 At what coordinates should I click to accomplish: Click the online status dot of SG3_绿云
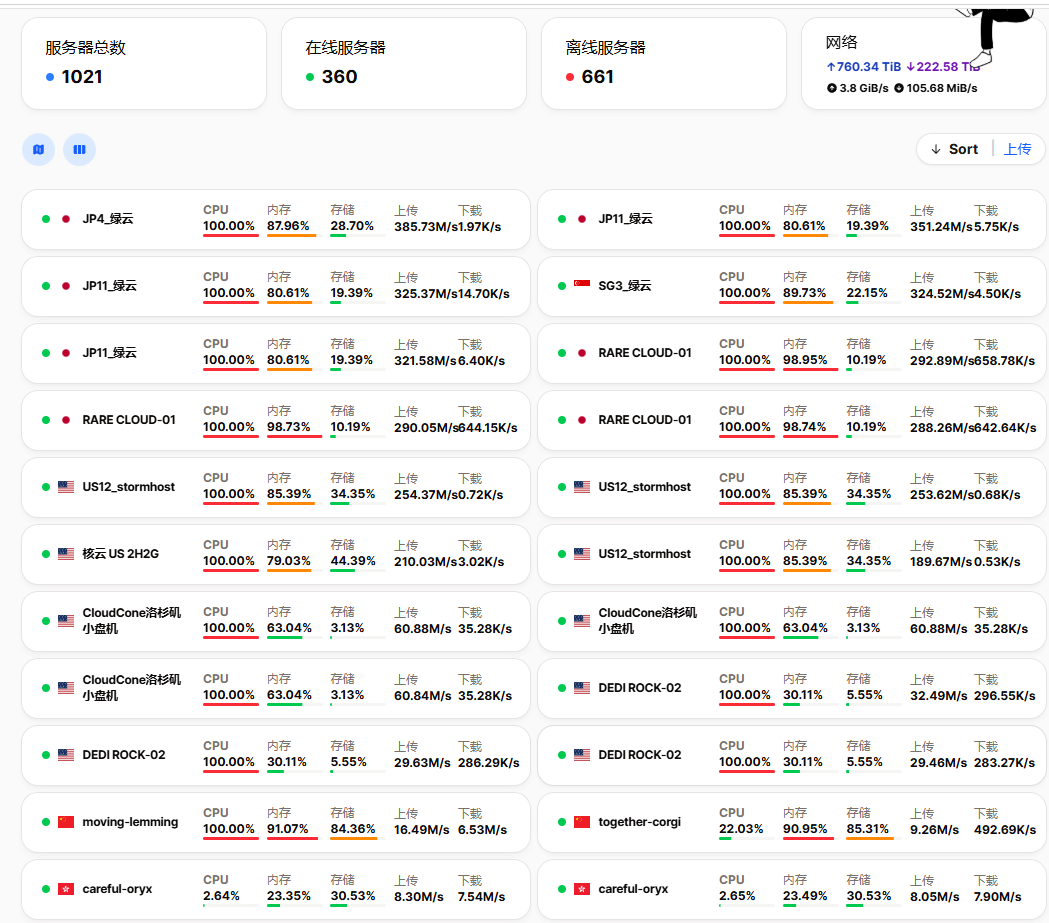click(x=562, y=286)
